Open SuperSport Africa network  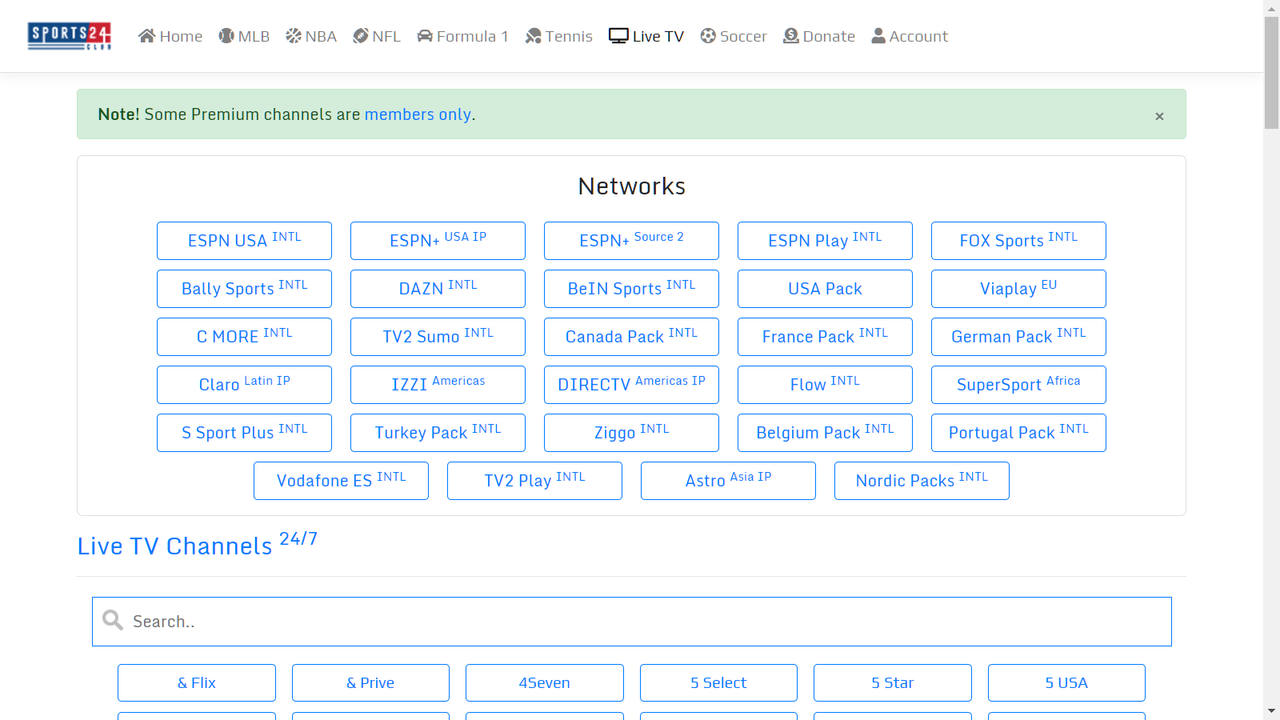coord(1018,385)
